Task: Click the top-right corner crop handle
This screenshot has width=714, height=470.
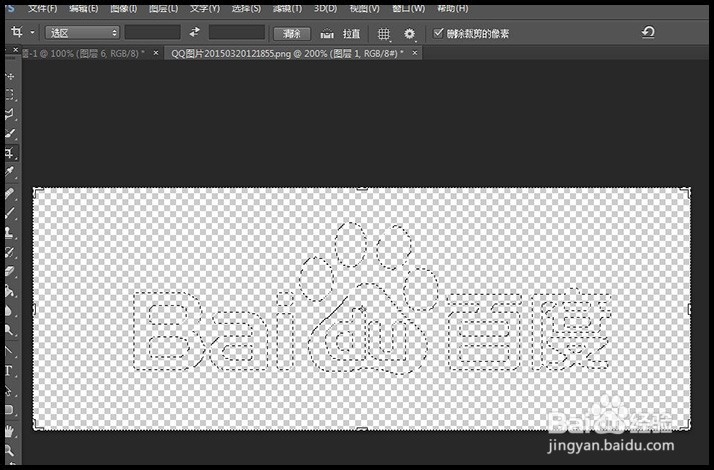Action: tap(687, 190)
